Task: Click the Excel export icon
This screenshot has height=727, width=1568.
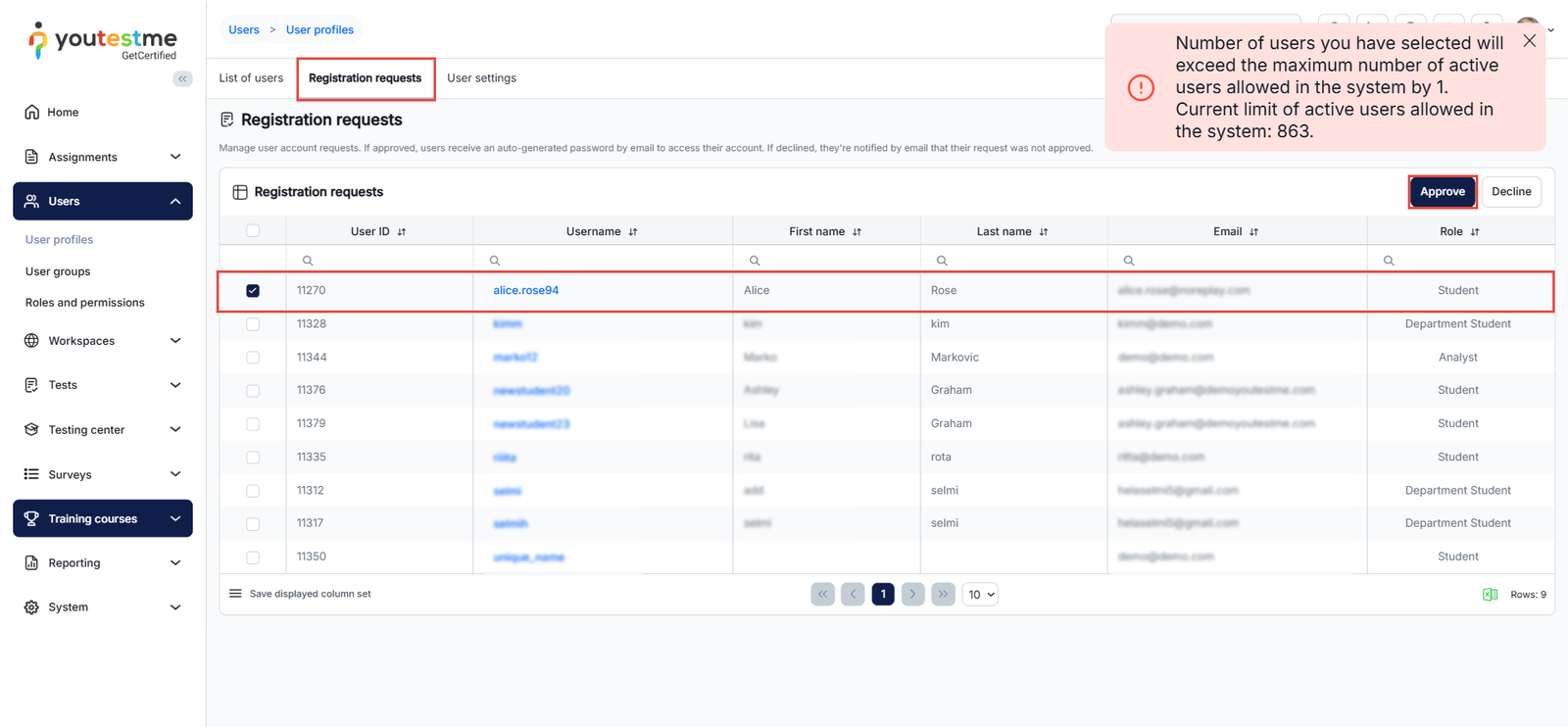Action: click(x=1490, y=595)
